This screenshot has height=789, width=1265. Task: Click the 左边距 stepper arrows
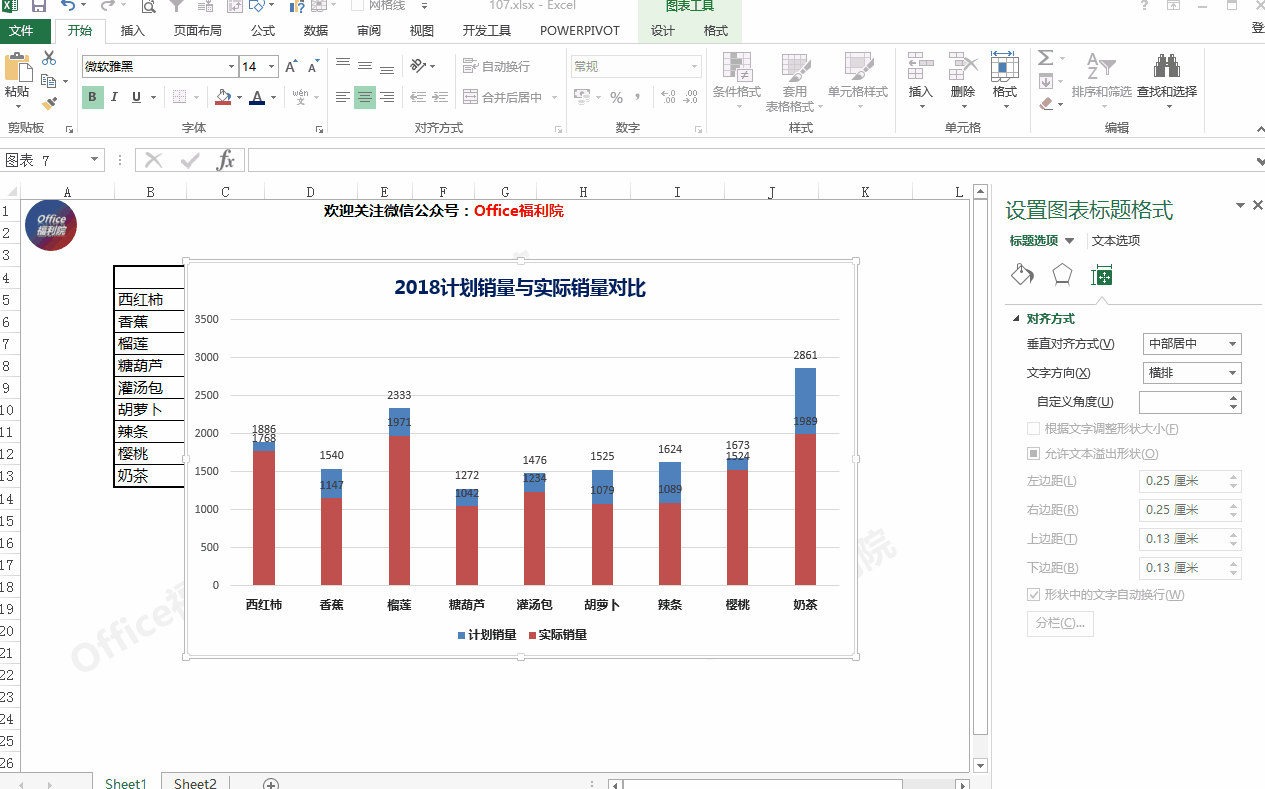coord(1234,482)
